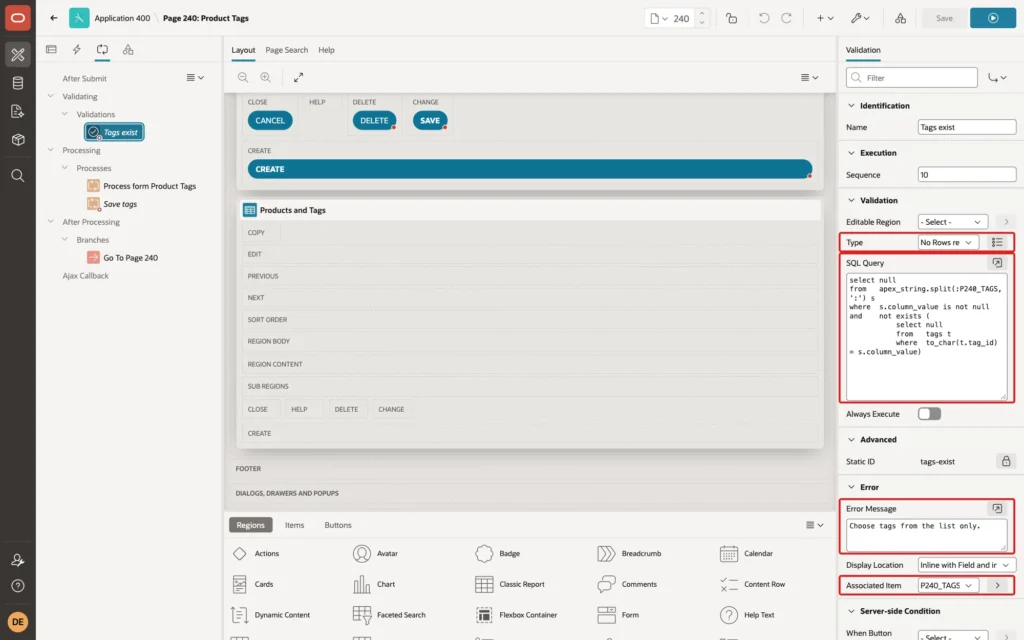Click the disabled Save button in toolbar
The width and height of the screenshot is (1024, 640).
click(x=944, y=18)
